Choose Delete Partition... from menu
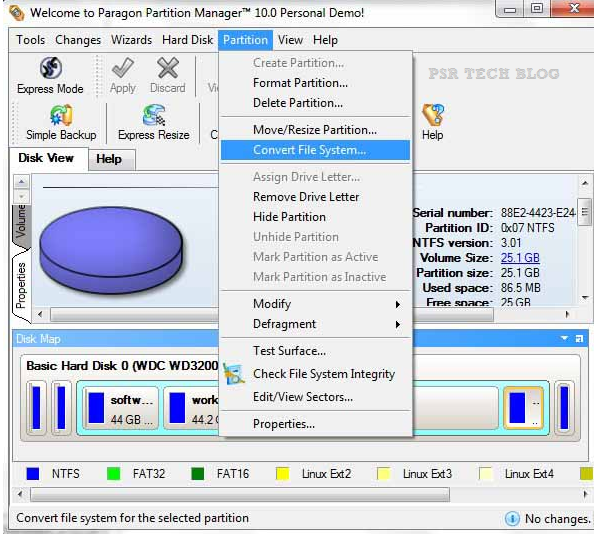 [315, 103]
